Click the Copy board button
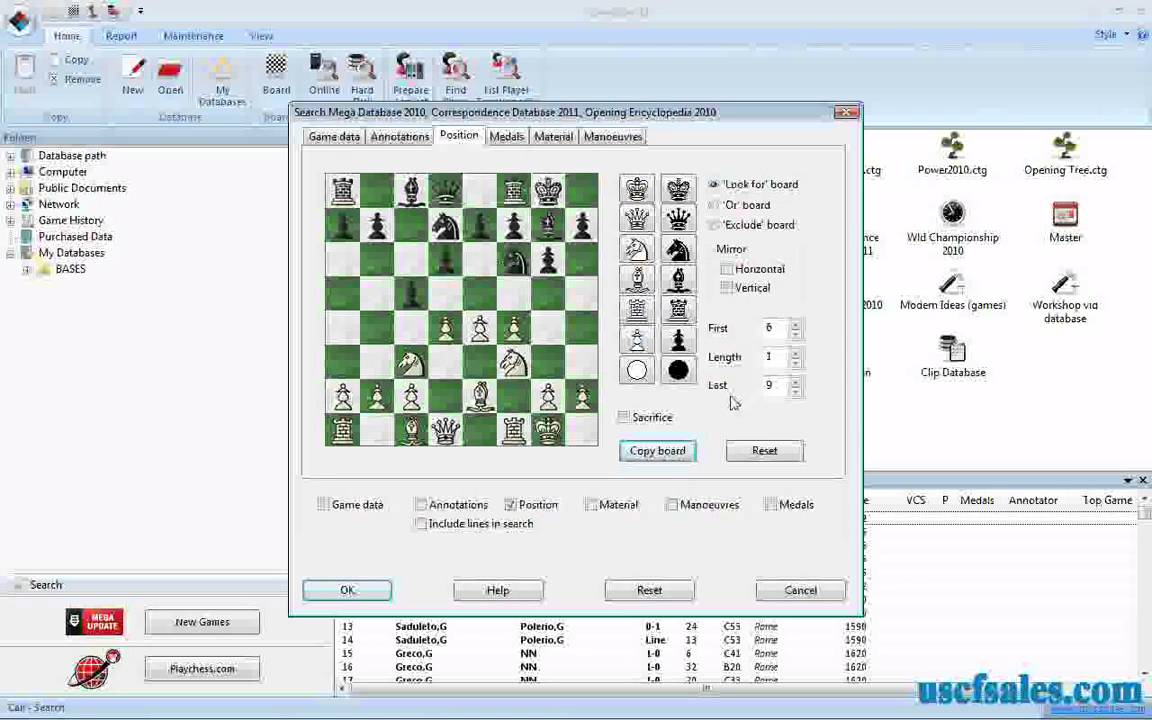Image resolution: width=1152 pixels, height=720 pixels. pyautogui.click(x=658, y=450)
